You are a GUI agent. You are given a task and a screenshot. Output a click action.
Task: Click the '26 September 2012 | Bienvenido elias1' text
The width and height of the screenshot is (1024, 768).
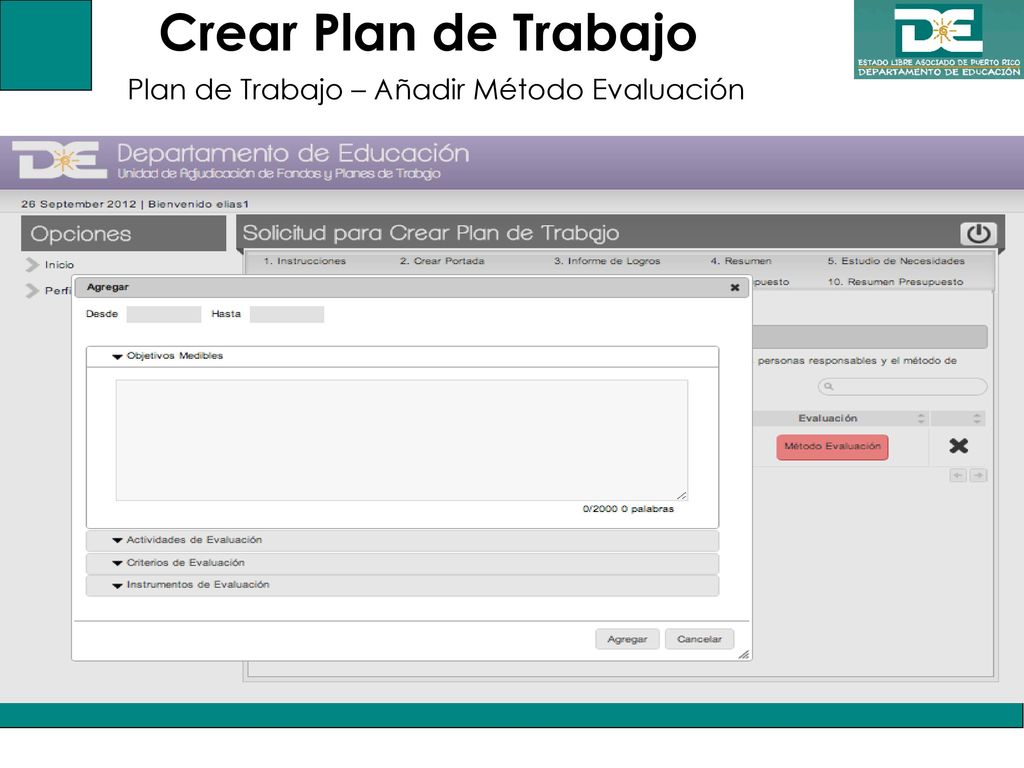135,204
